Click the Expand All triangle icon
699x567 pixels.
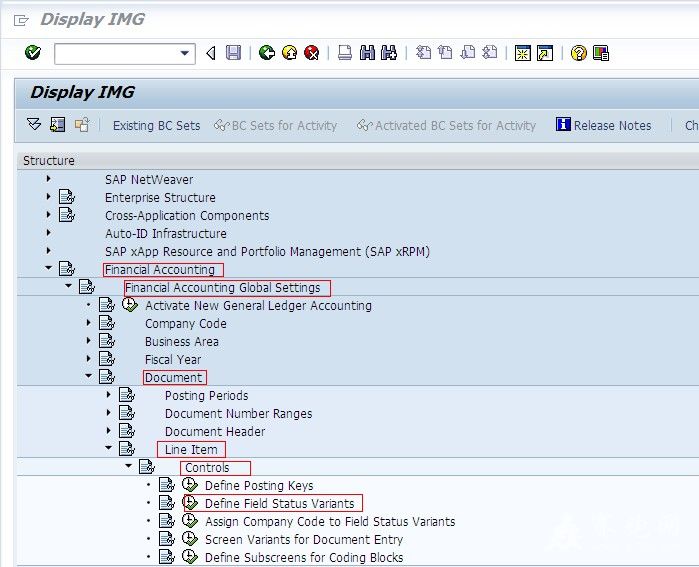[x=34, y=124]
